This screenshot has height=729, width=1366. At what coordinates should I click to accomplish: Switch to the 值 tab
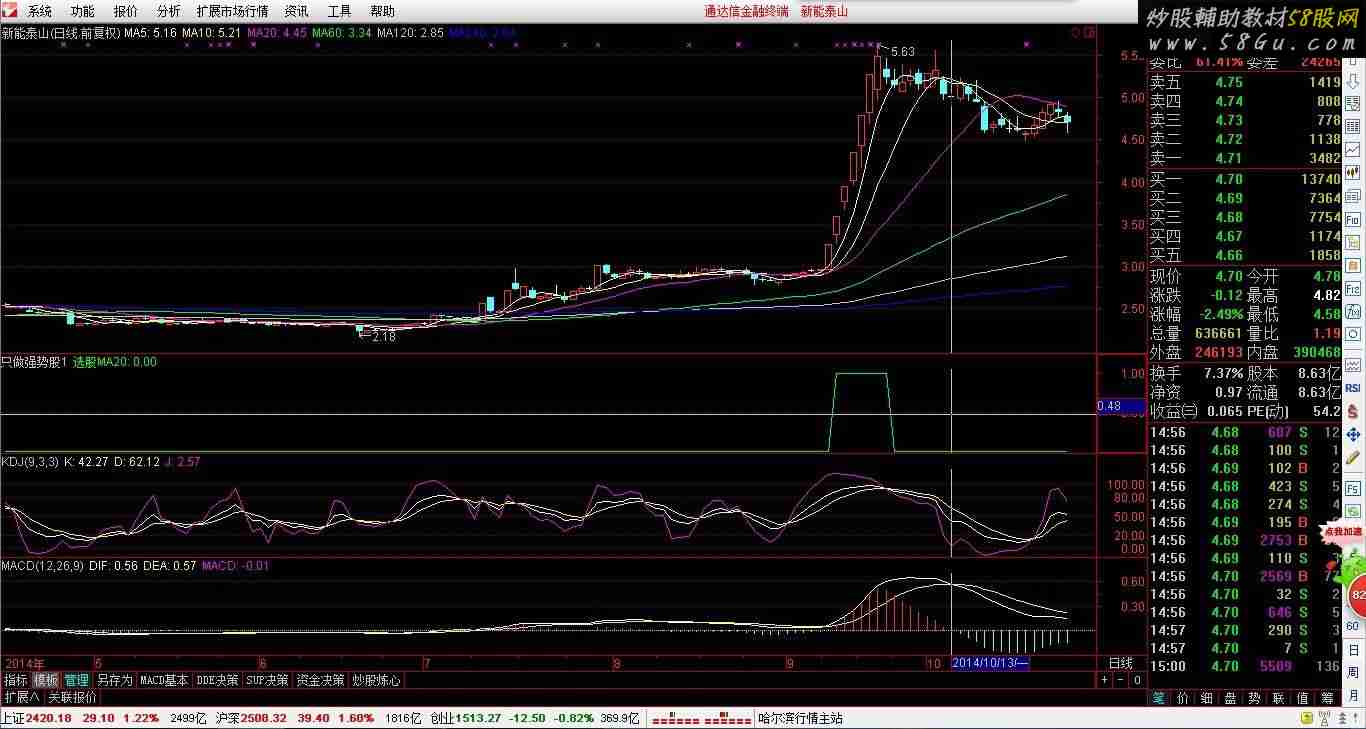click(1303, 698)
